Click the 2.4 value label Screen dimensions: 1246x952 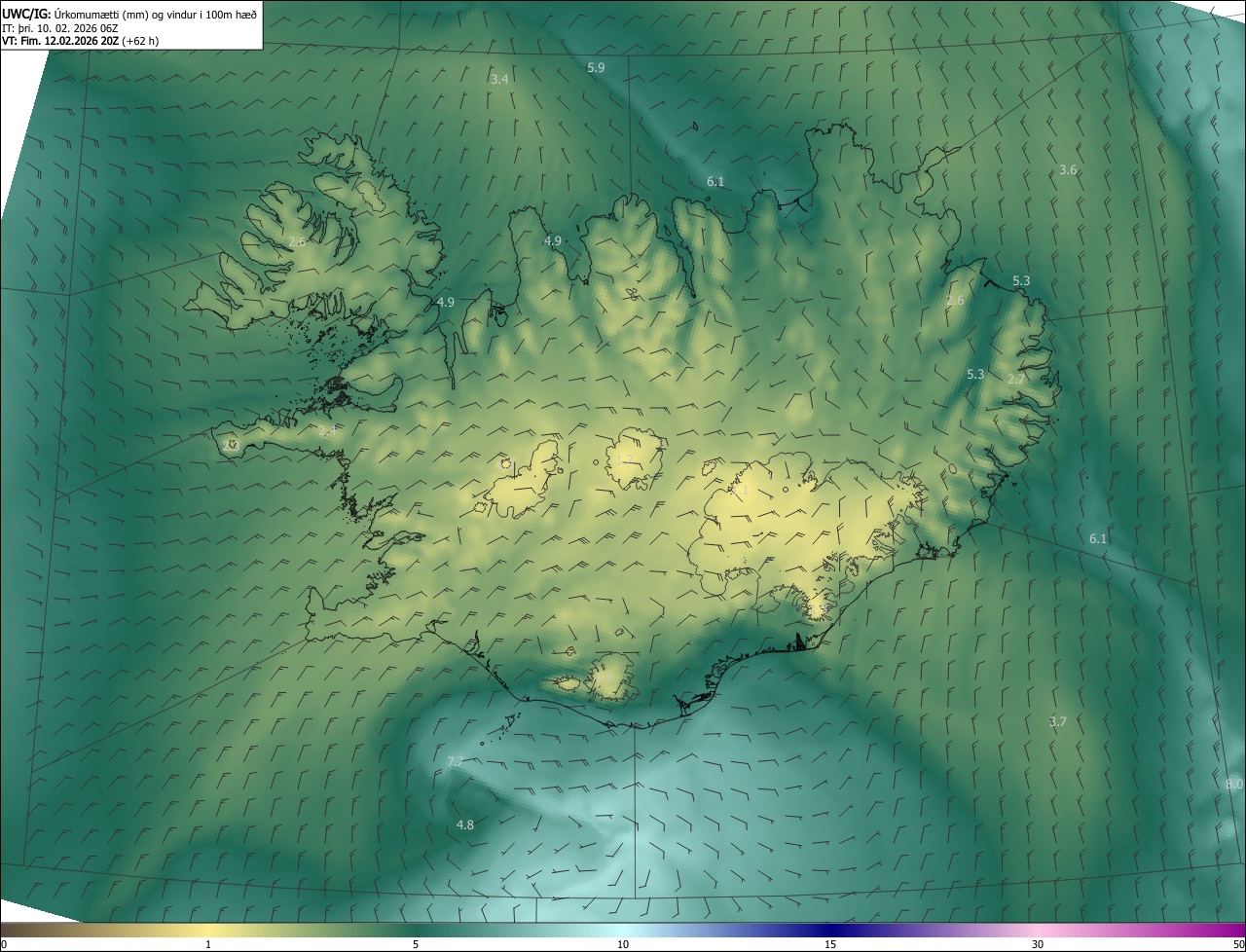click(327, 429)
